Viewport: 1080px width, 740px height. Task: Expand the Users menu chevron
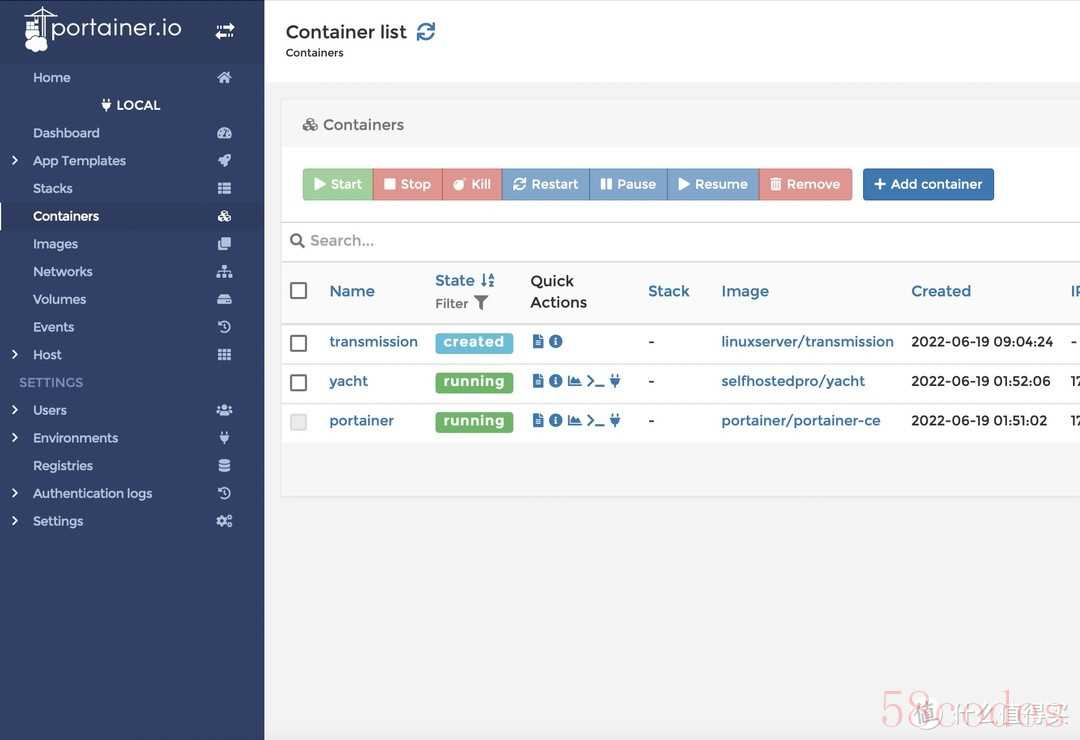tap(14, 410)
